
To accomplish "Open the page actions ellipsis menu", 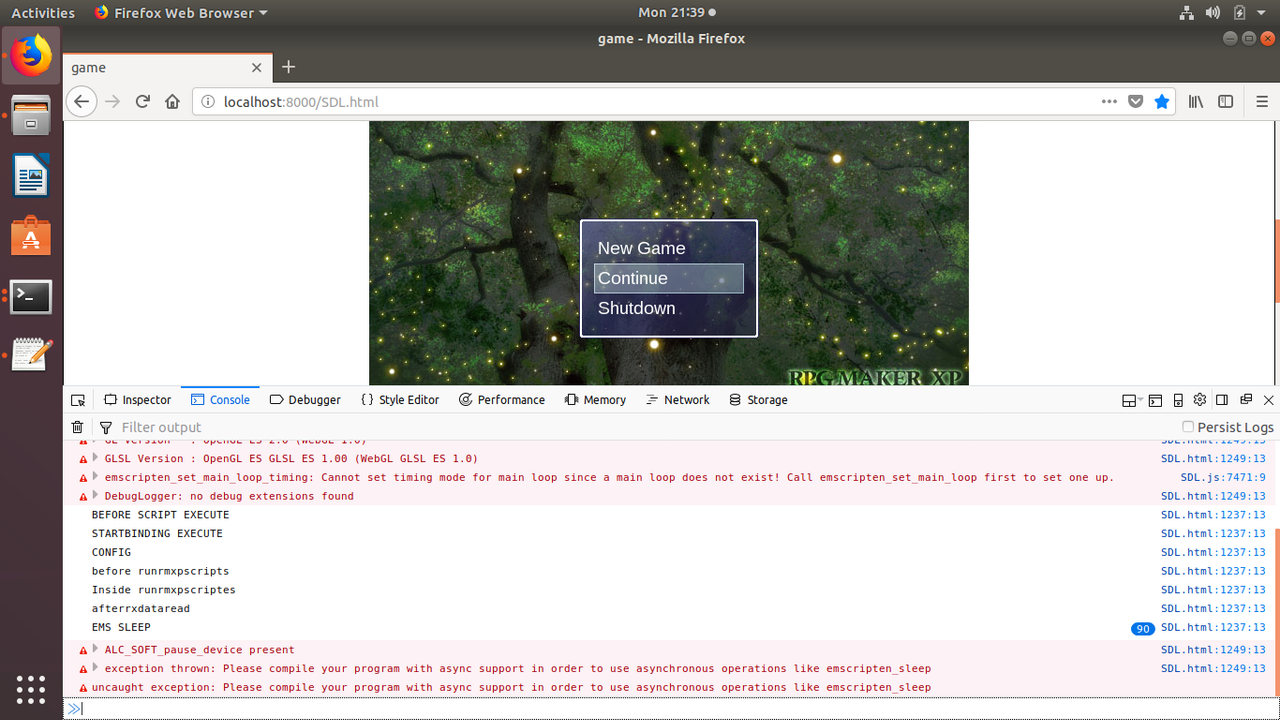I will click(x=1109, y=101).
